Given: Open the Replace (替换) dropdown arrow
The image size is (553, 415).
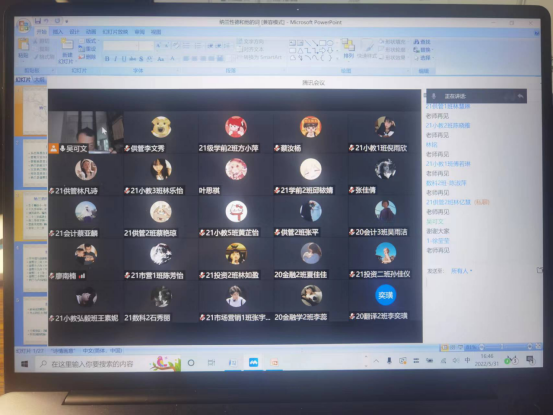Looking at the screenshot, I should pos(432,50).
